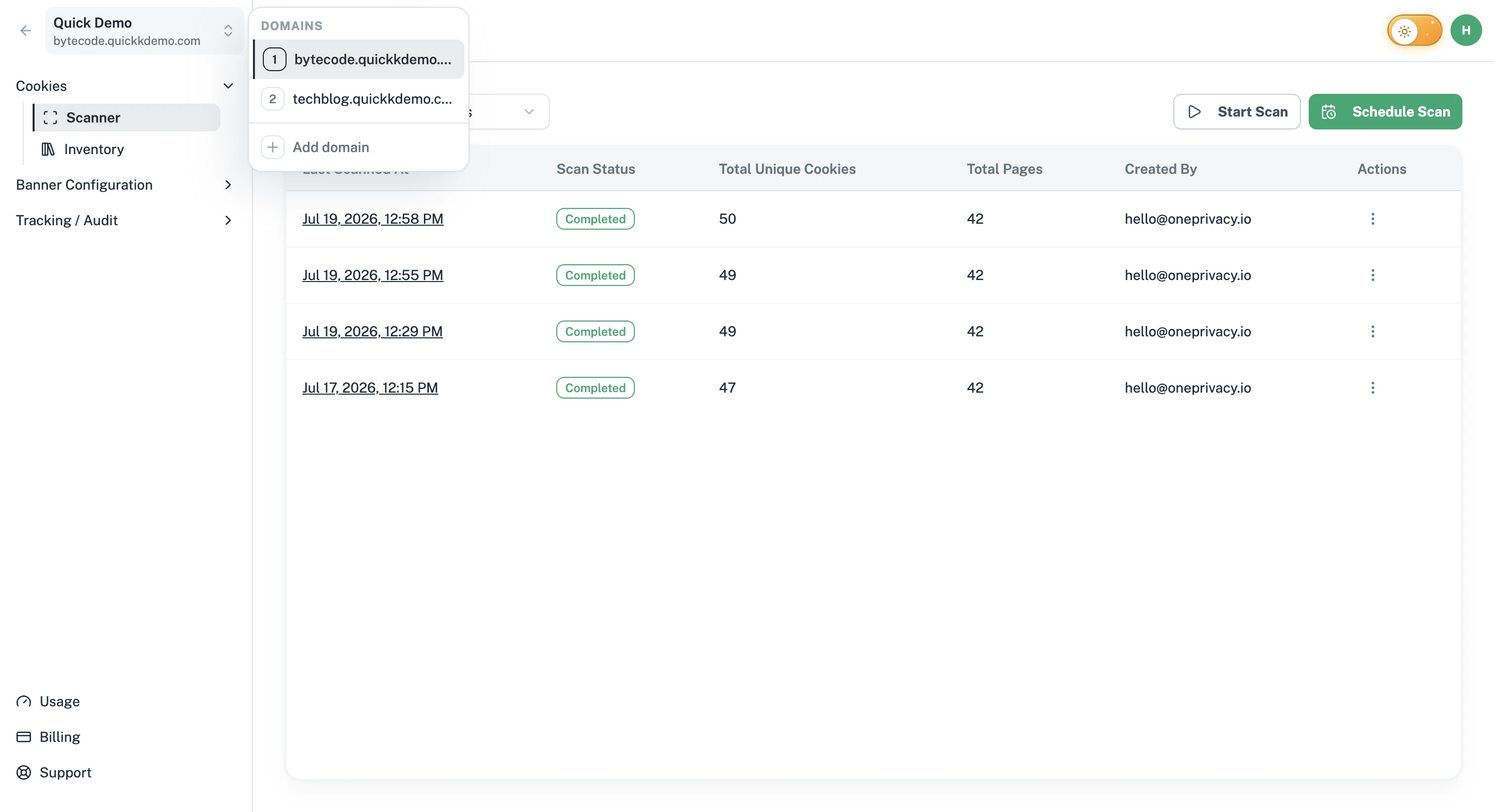Click Completed badge on 12:58 PM row
The image size is (1494, 812).
point(596,219)
